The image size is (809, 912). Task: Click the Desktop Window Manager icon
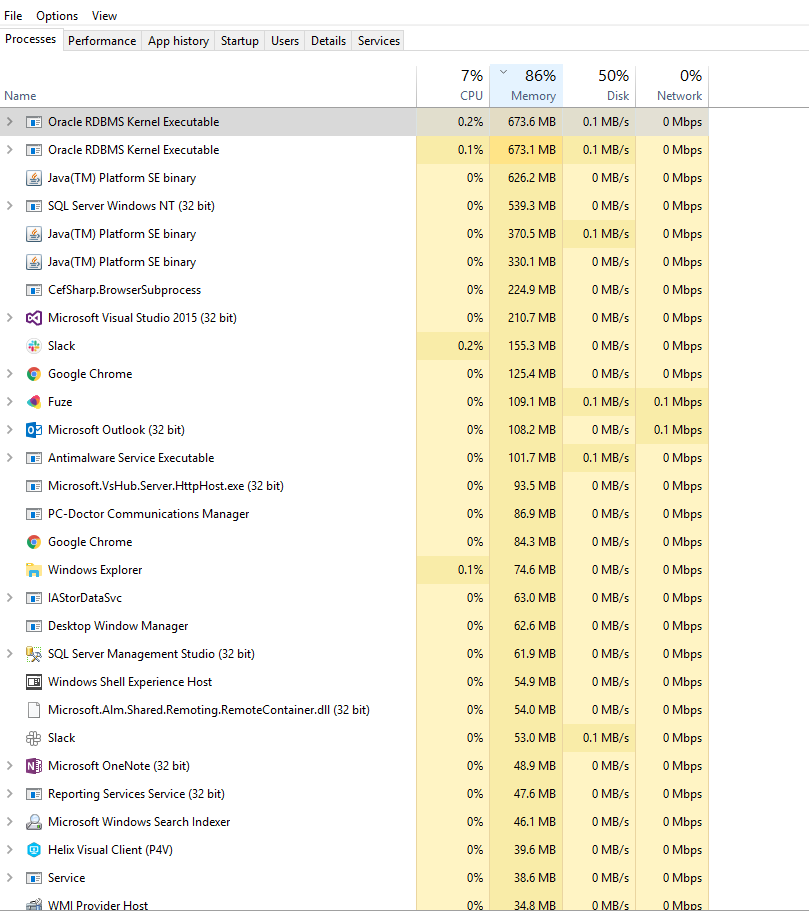click(34, 626)
